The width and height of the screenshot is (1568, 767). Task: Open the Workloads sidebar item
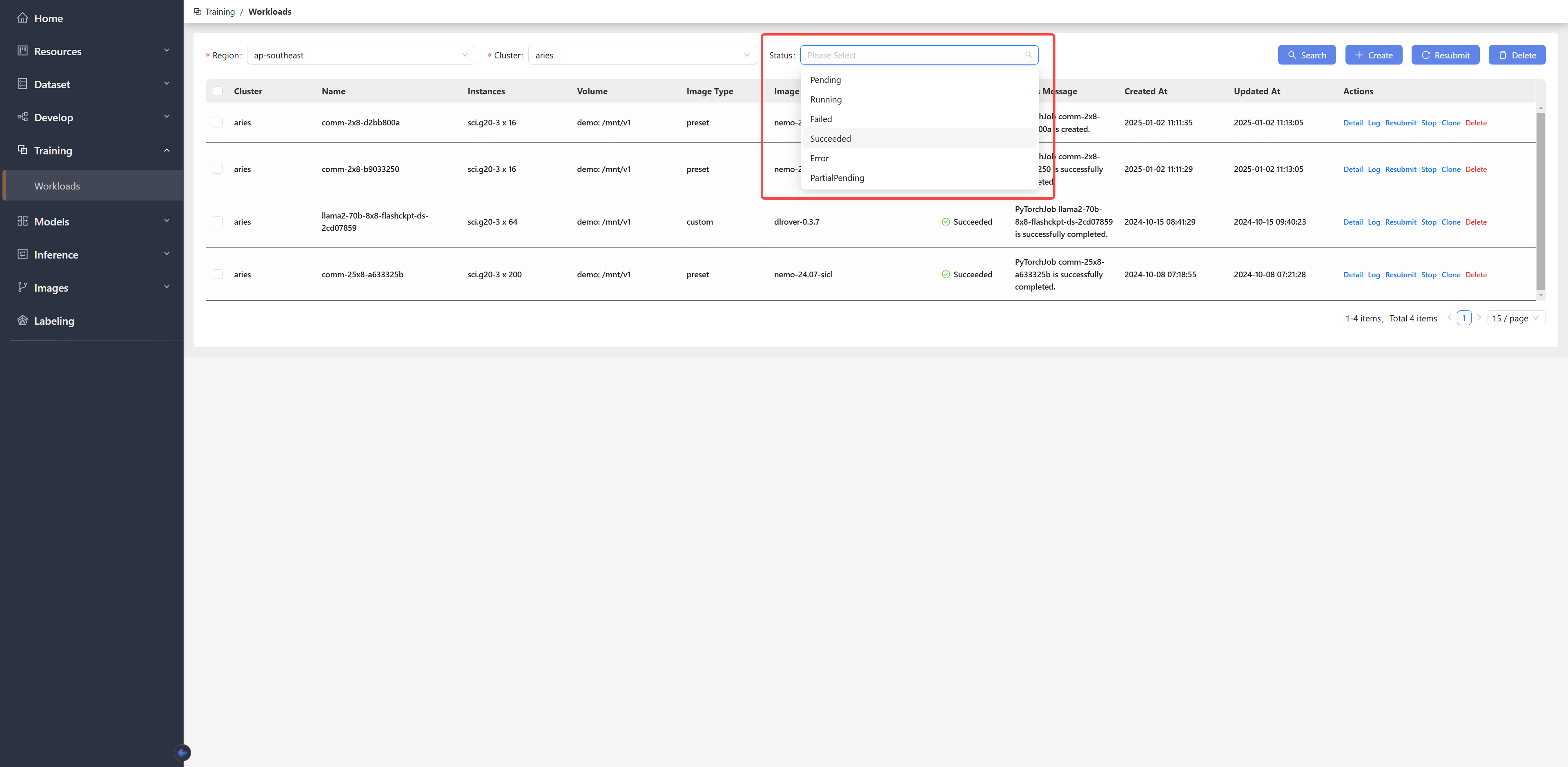point(93,186)
